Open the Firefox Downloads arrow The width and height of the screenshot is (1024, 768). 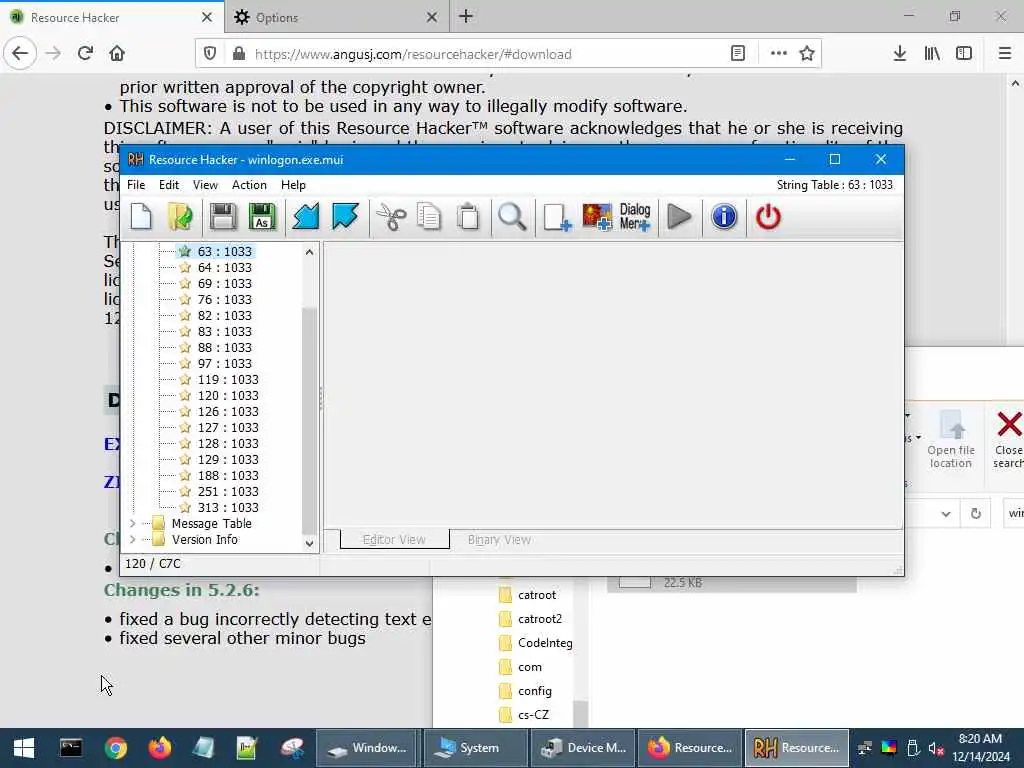pyautogui.click(x=900, y=54)
